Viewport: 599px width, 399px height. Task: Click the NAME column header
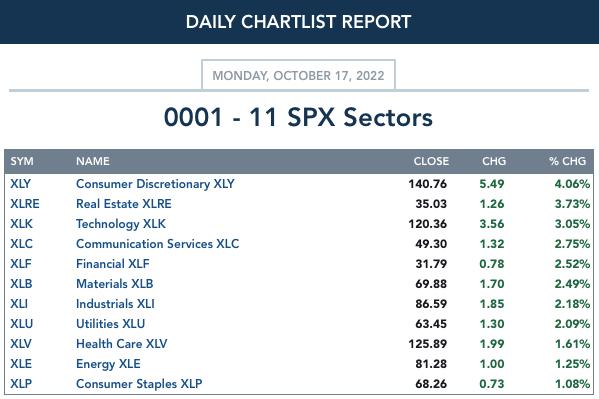click(93, 161)
